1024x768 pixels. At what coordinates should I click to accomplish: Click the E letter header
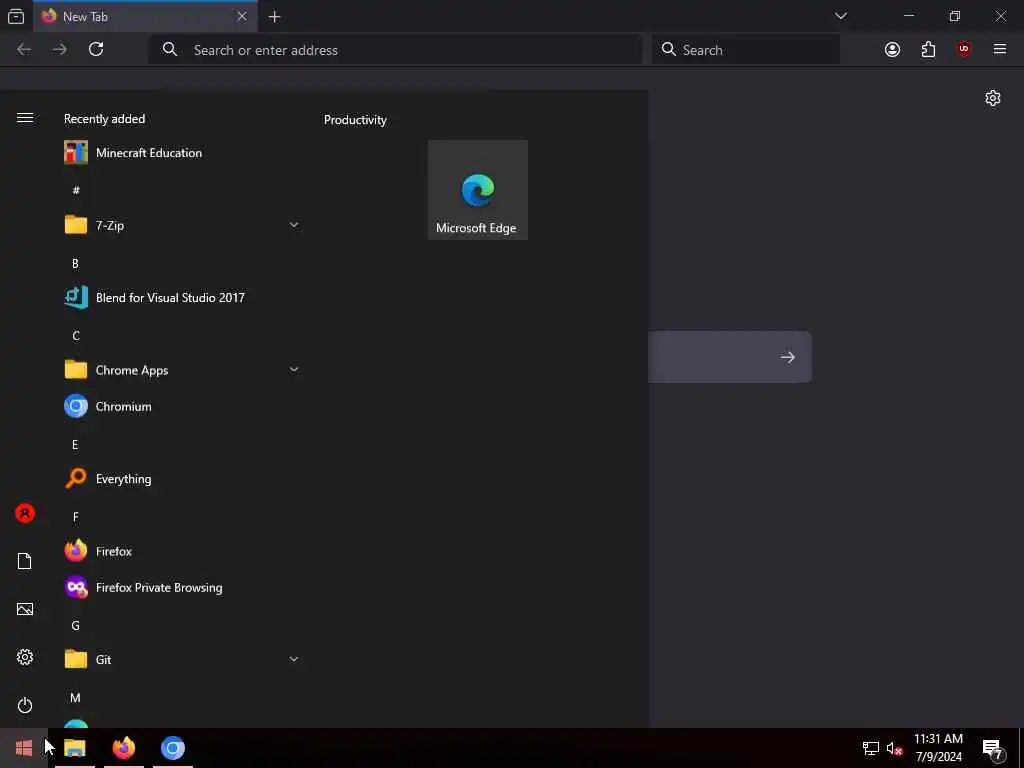(75, 445)
